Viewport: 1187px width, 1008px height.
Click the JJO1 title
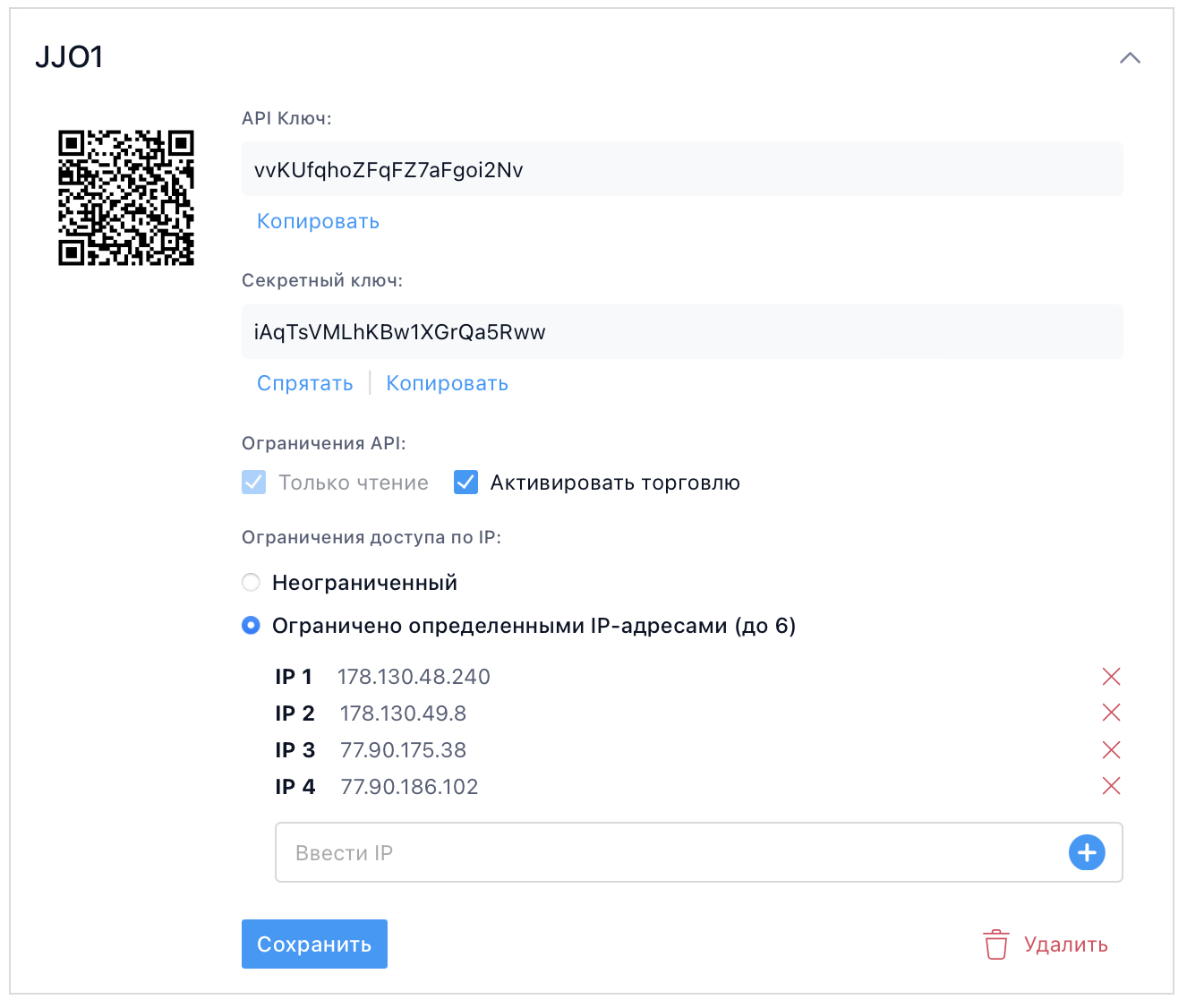coord(70,57)
